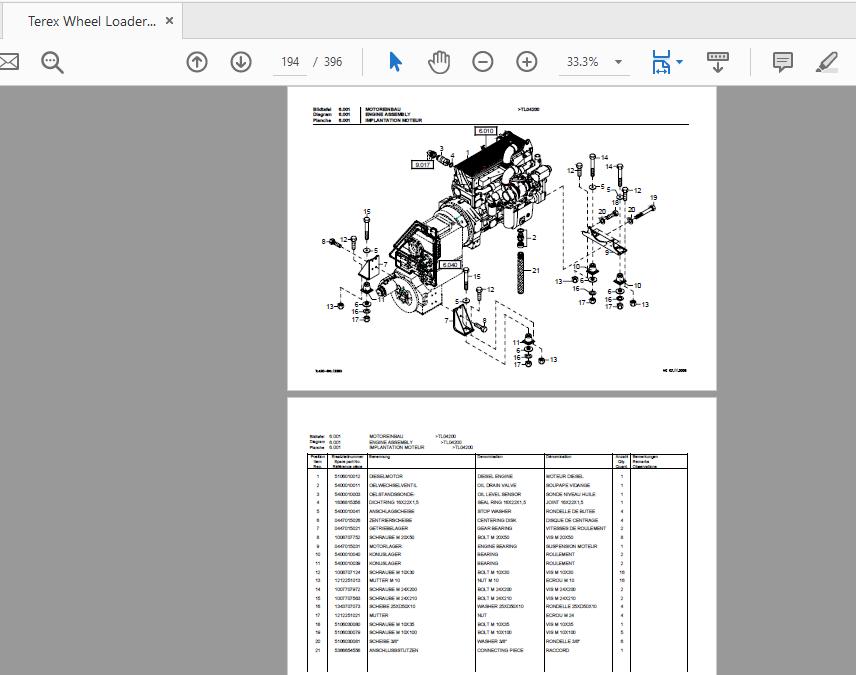
Task: Open the notes/comment tool
Action: [781, 61]
